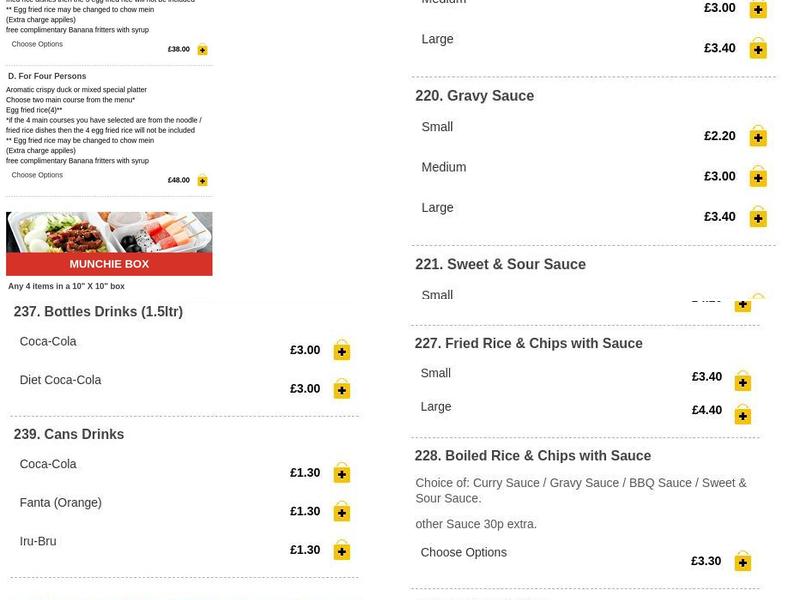Image resolution: width=800 pixels, height=600 pixels.
Task: Select the 220. Gravy Sauce heading
Action: (474, 96)
